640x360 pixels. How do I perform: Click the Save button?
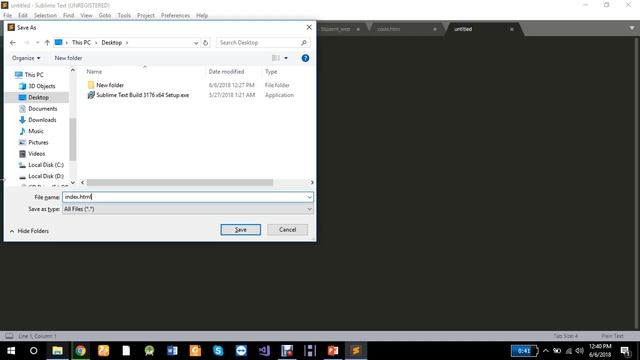pos(240,230)
